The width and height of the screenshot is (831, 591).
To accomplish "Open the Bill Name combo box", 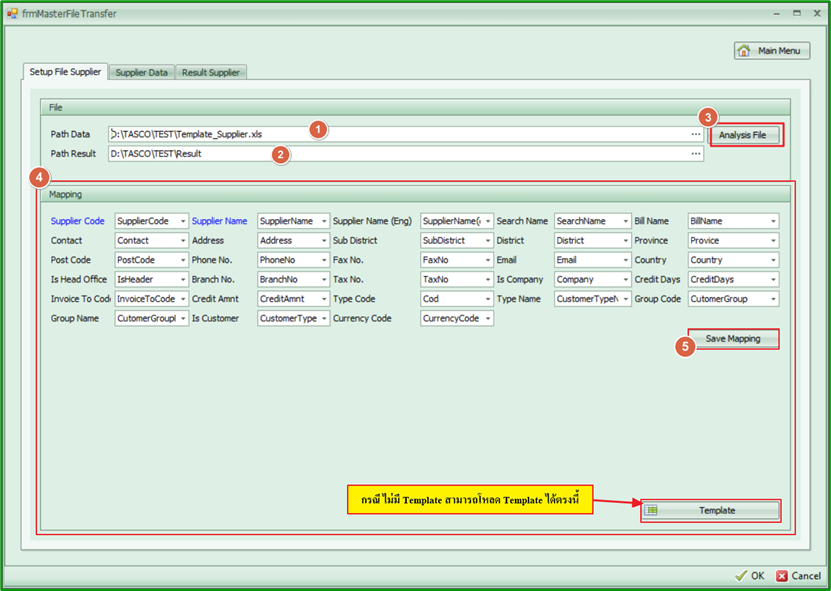I will [x=773, y=221].
